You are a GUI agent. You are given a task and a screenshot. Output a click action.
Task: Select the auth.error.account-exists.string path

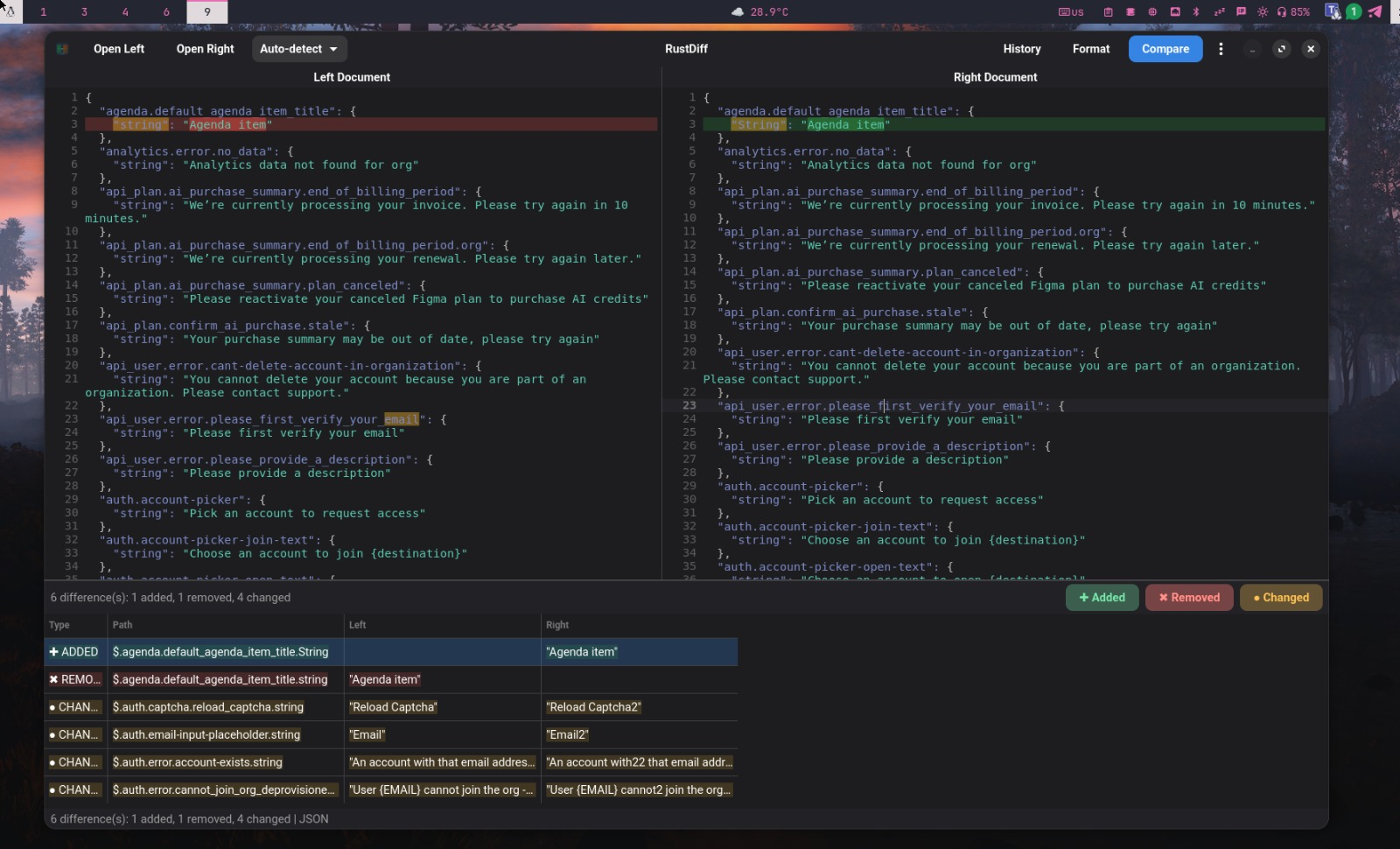pyautogui.click(x=198, y=762)
